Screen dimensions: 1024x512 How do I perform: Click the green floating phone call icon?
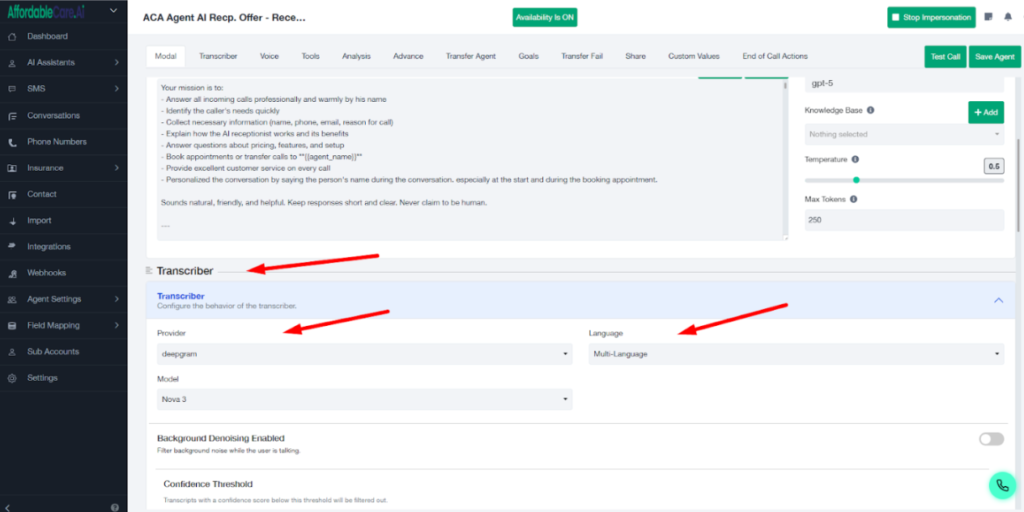(x=1001, y=485)
